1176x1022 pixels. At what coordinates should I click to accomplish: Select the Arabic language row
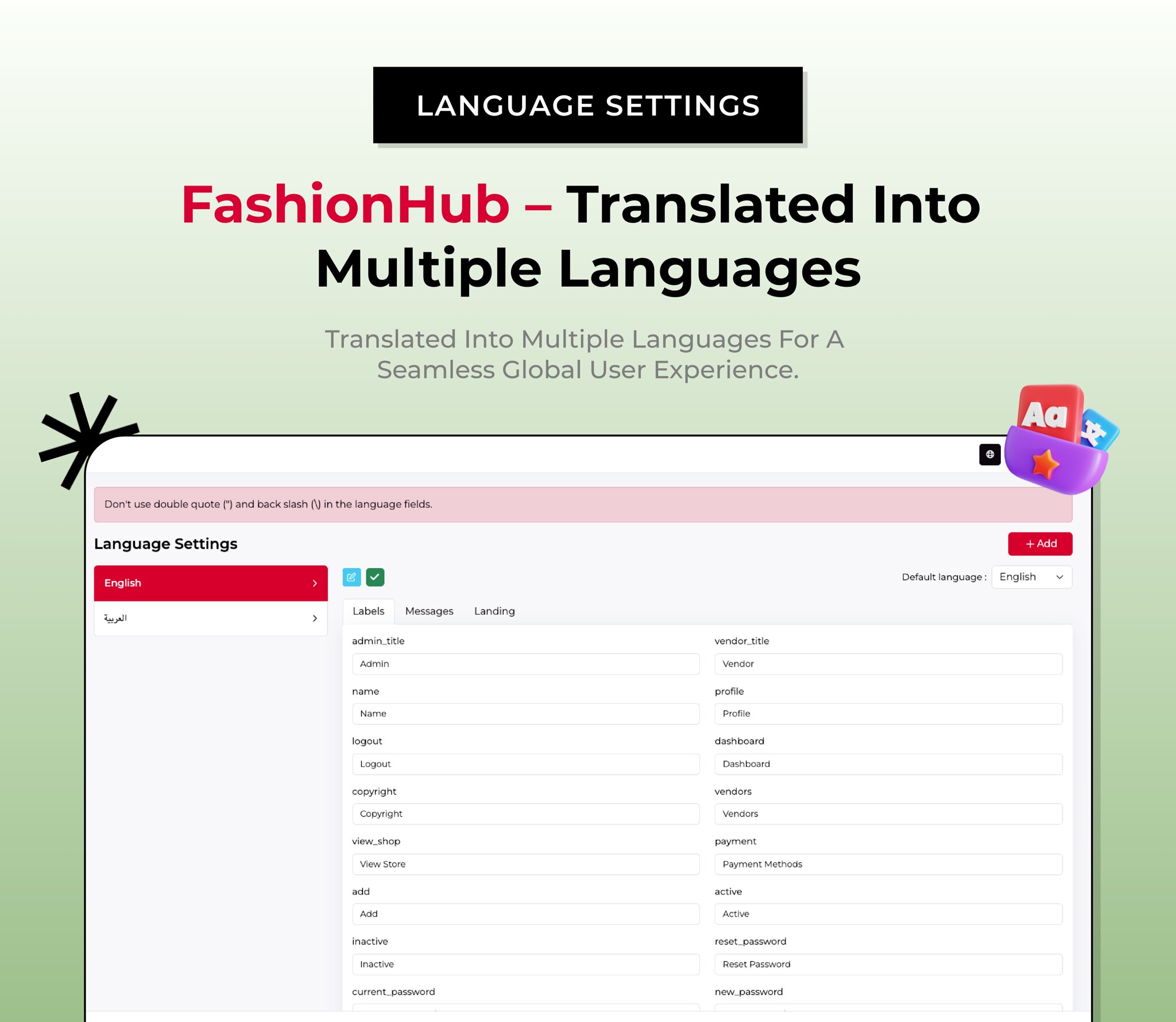coord(211,618)
